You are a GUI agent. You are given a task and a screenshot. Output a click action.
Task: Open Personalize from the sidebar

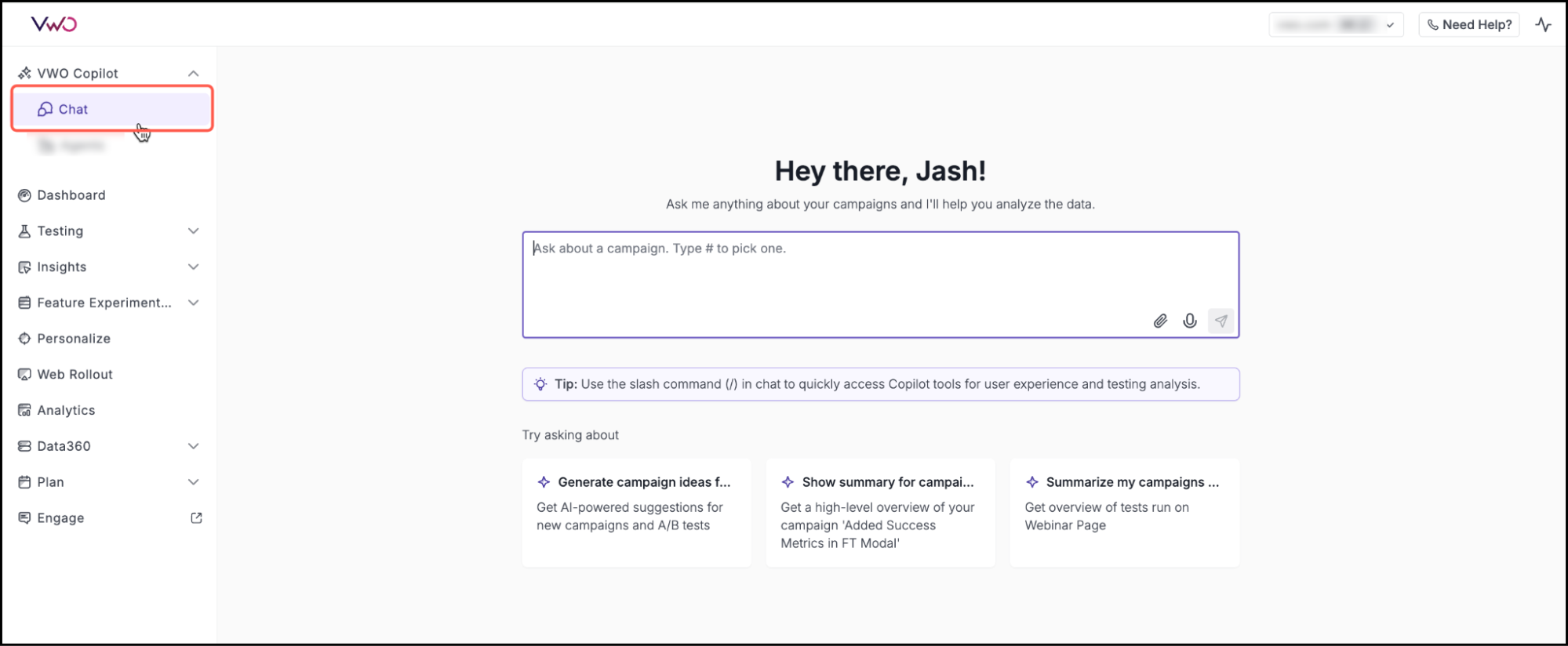pyautogui.click(x=74, y=339)
